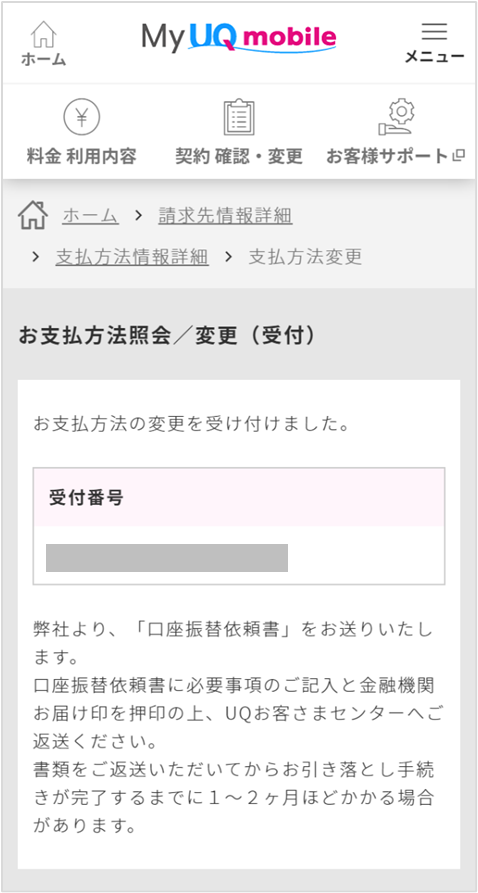Open the hamburger menu icon
This screenshot has height=893, width=478.
coord(434,31)
